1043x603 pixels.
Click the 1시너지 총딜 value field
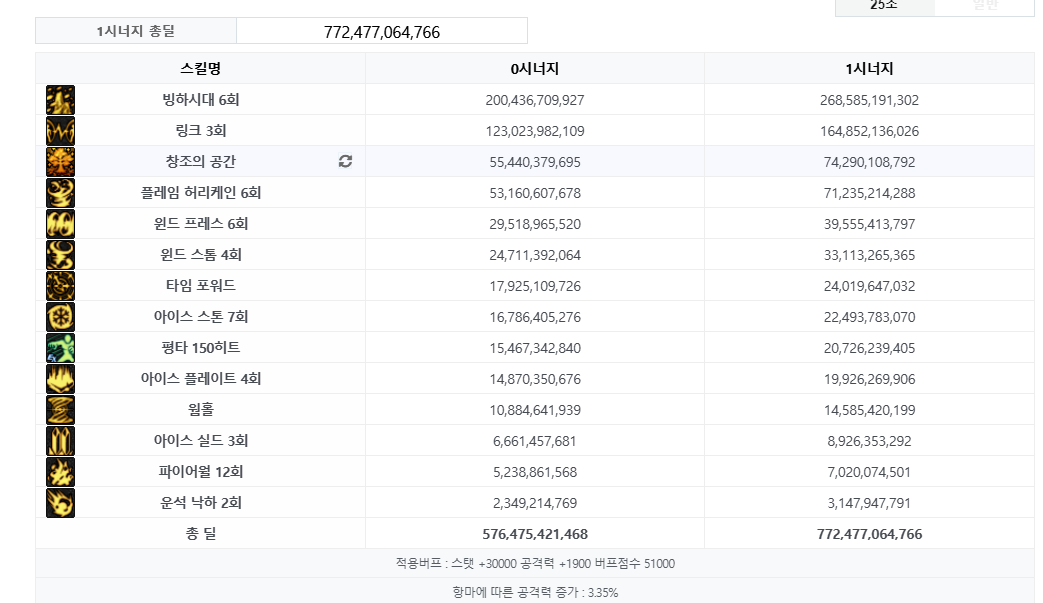tap(382, 32)
